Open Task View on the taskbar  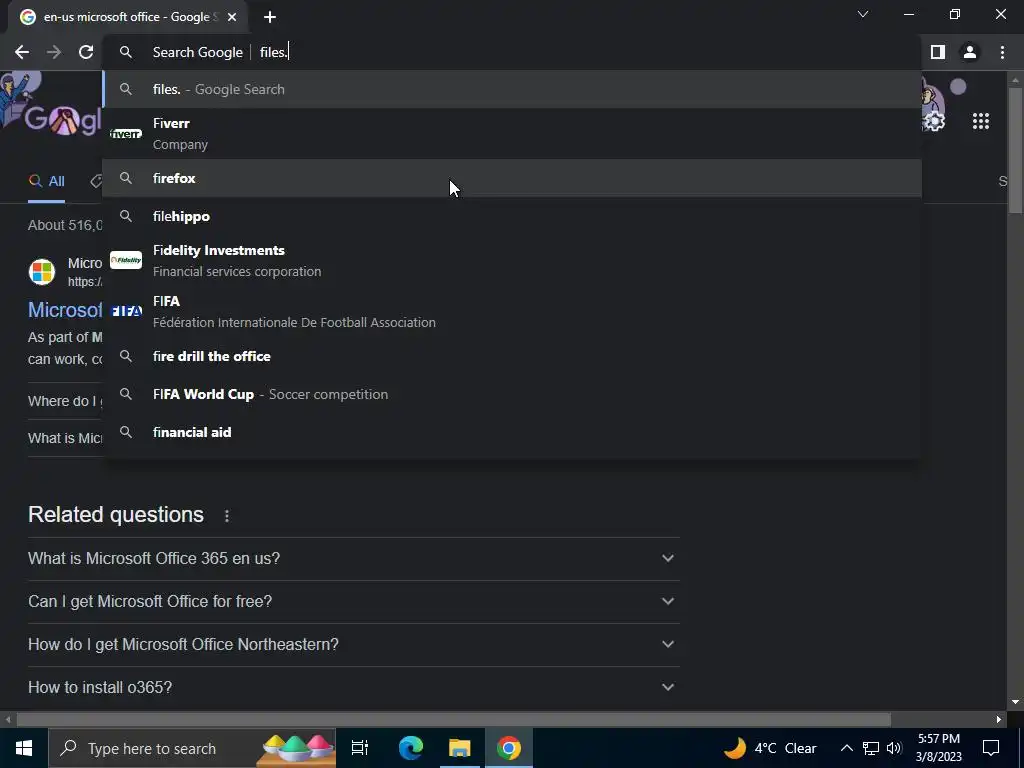click(x=360, y=748)
